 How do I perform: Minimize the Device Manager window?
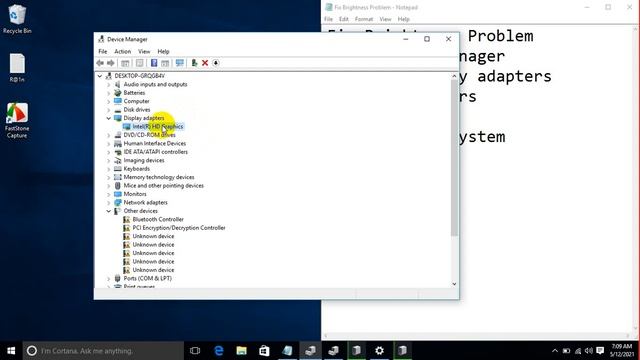point(406,39)
